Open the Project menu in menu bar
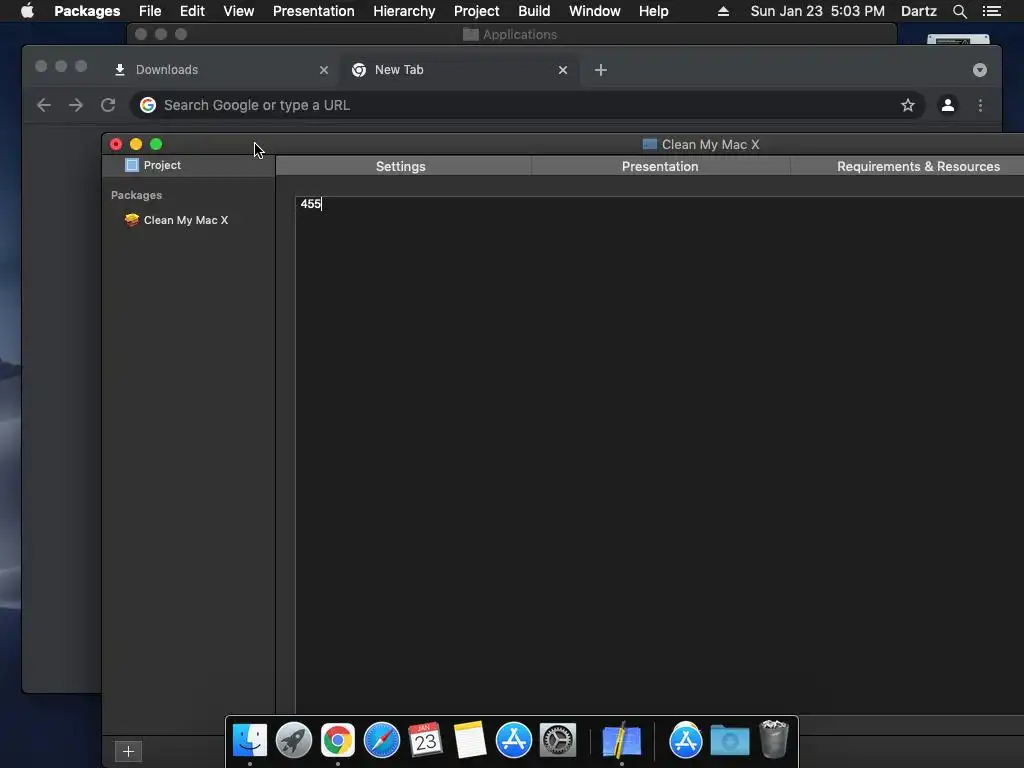 pyautogui.click(x=476, y=11)
